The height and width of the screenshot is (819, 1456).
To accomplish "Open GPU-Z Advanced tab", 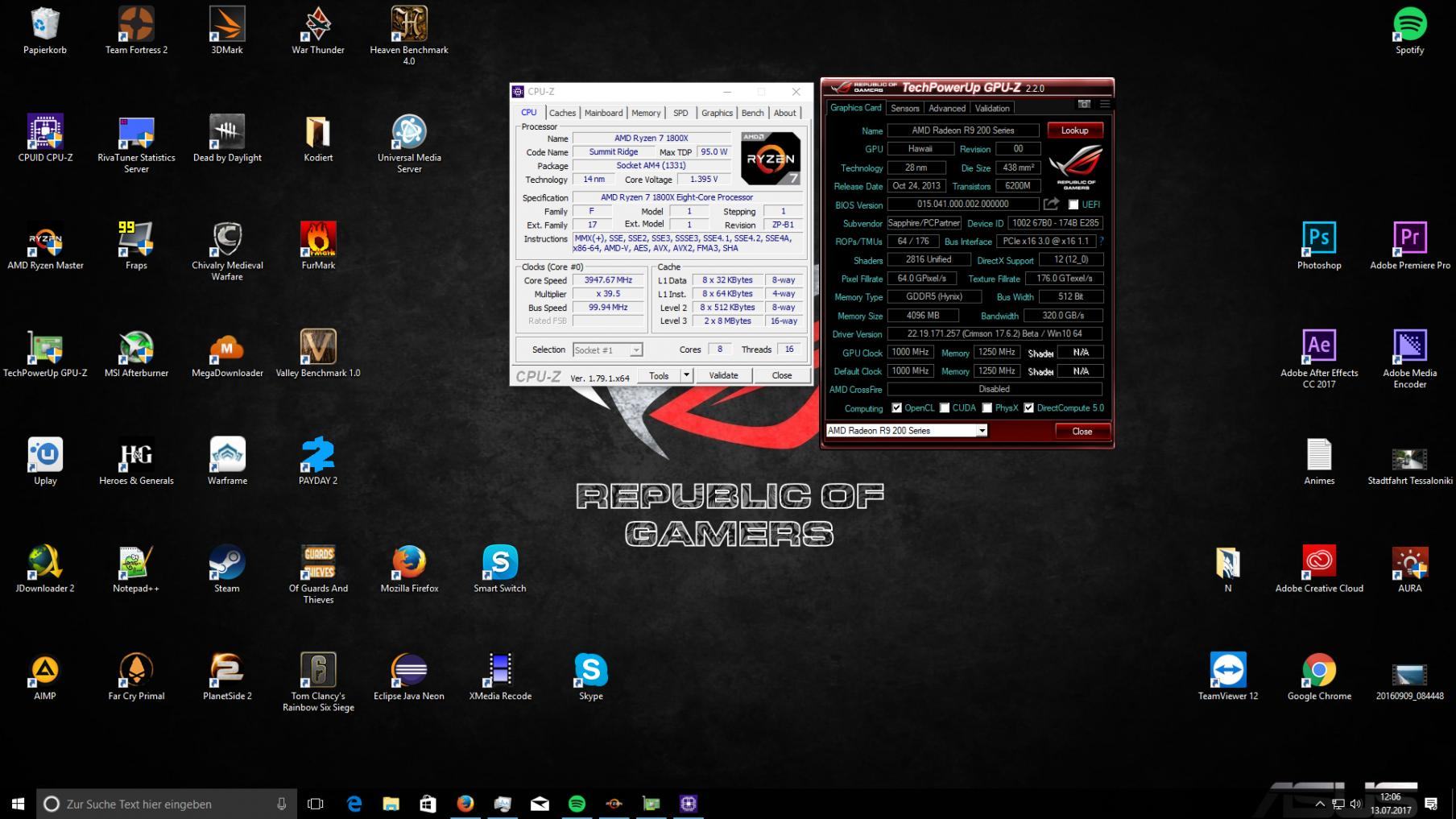I will click(946, 108).
